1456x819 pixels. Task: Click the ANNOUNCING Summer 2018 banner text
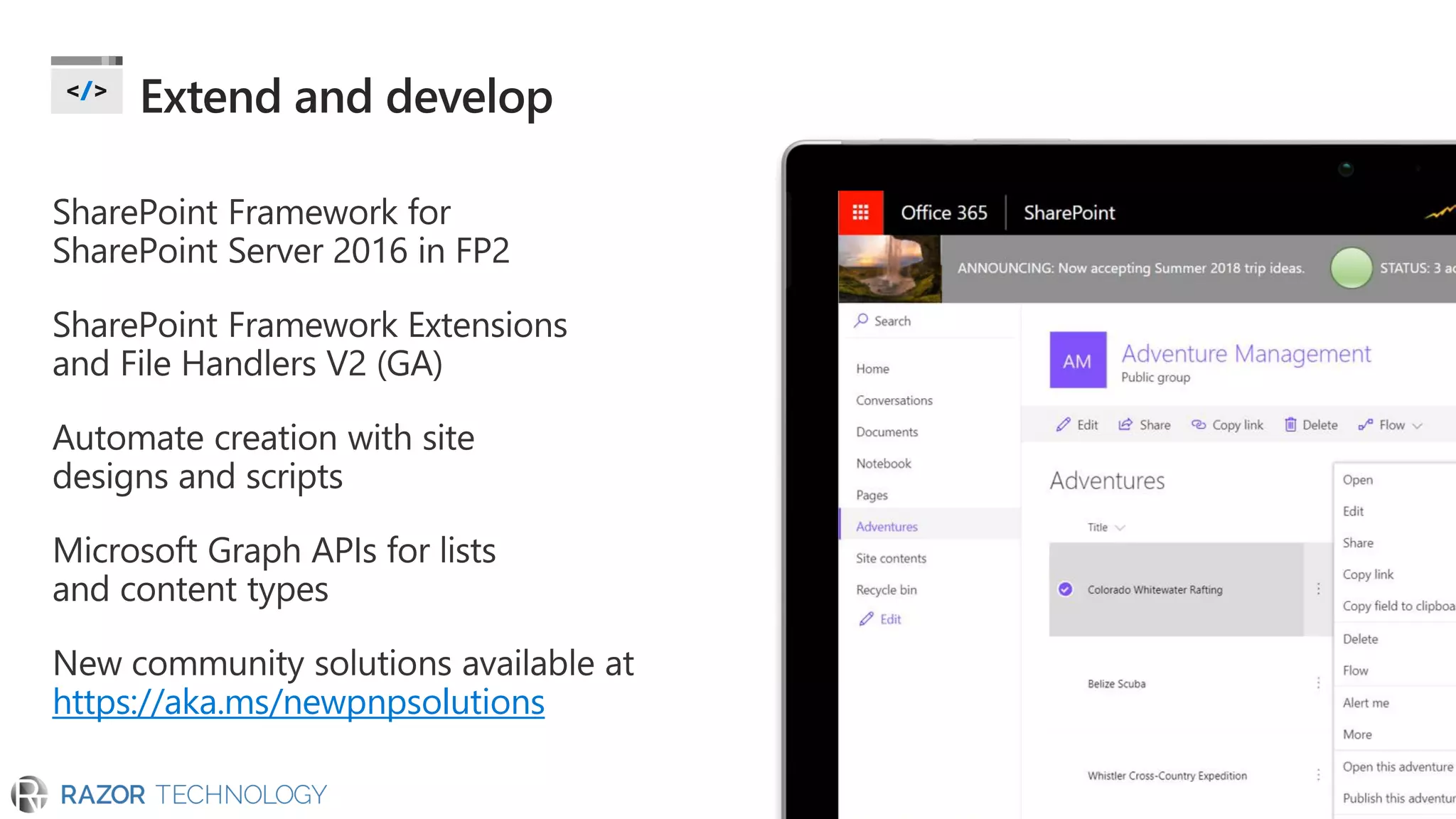1130,268
